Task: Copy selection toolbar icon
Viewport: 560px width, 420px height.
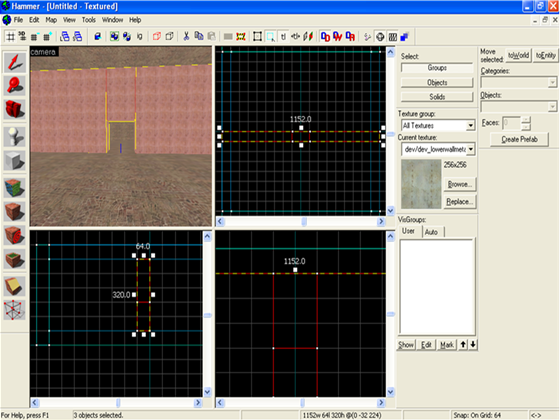Action: coord(199,36)
